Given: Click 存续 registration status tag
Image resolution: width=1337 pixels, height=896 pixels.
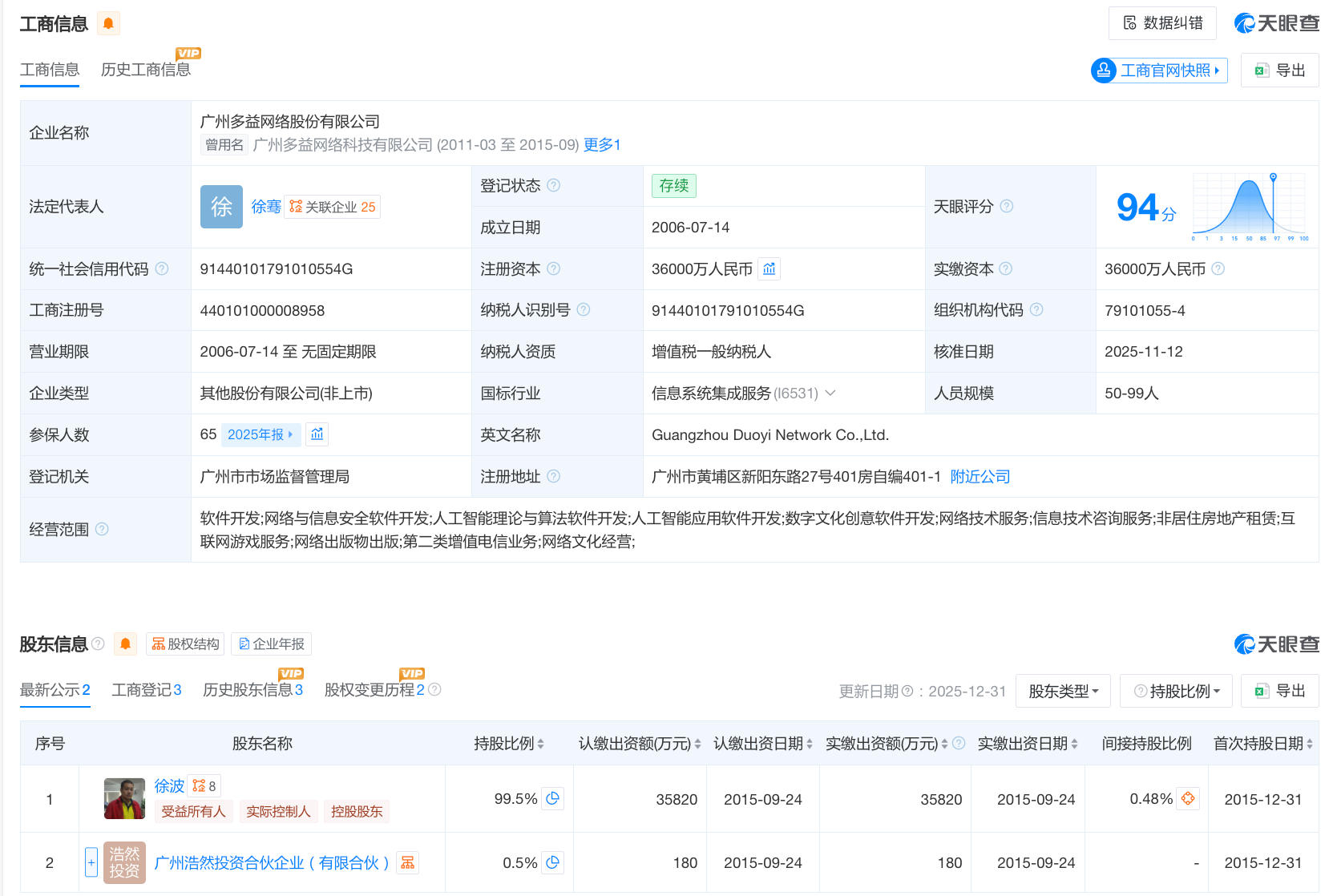Looking at the screenshot, I should point(674,186).
